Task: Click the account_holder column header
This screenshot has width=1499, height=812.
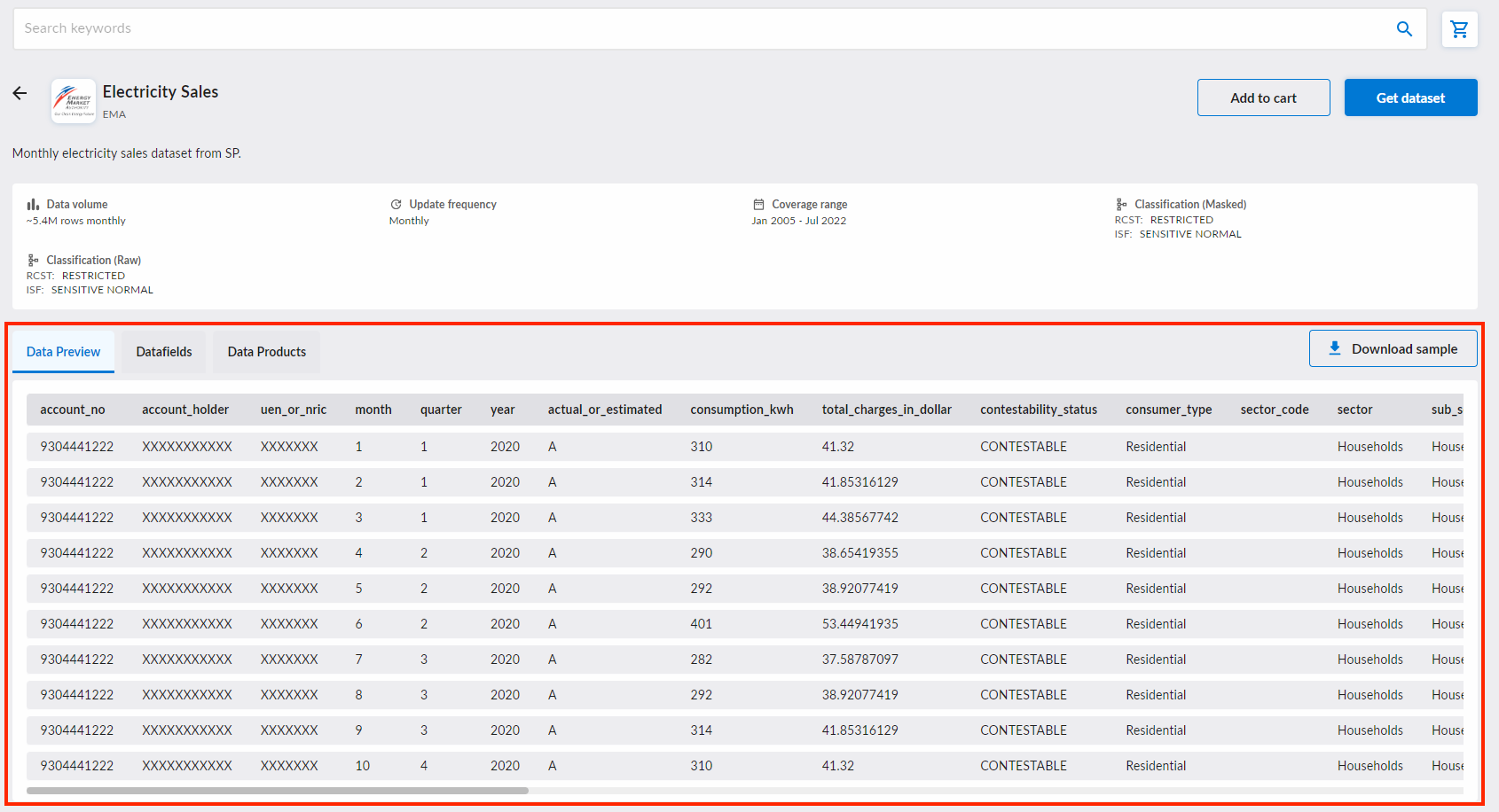Action: [185, 410]
